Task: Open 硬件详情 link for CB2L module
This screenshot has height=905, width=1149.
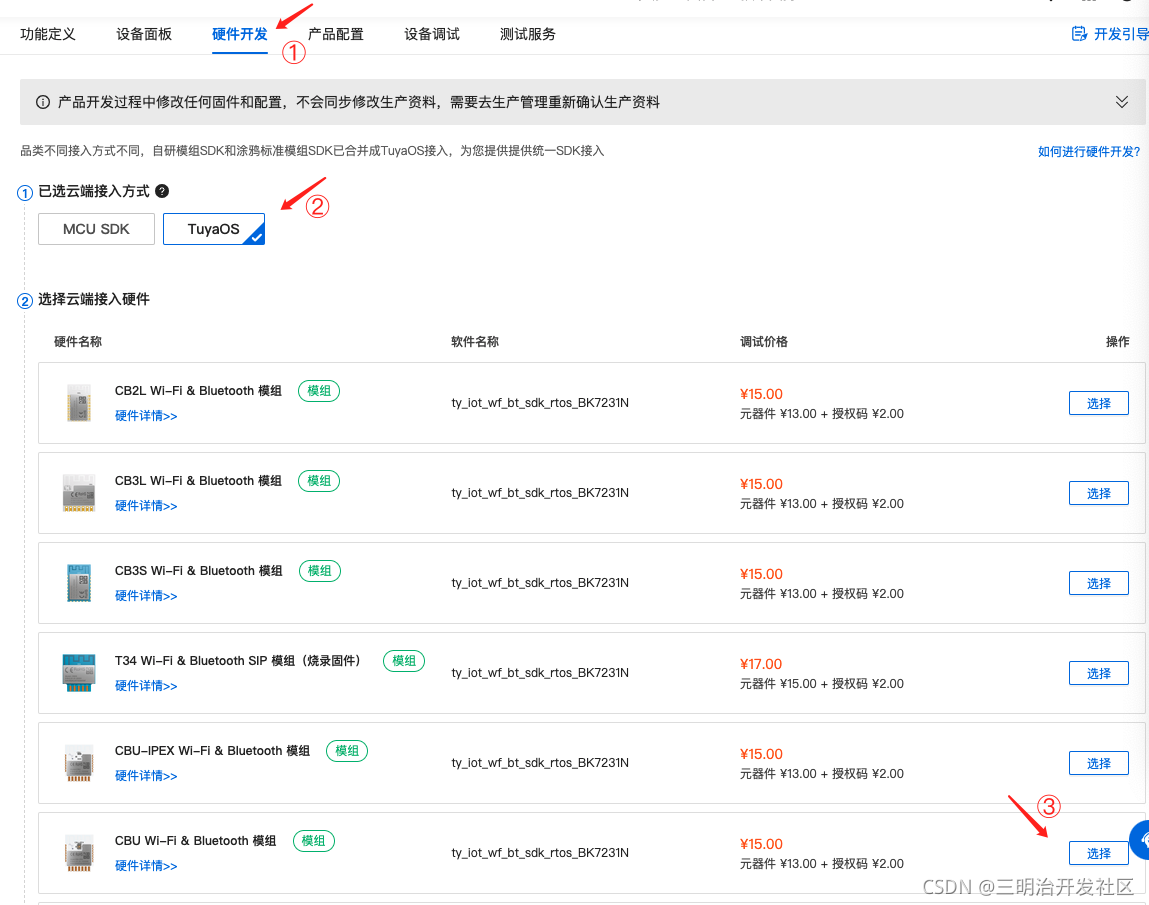Action: click(x=146, y=415)
